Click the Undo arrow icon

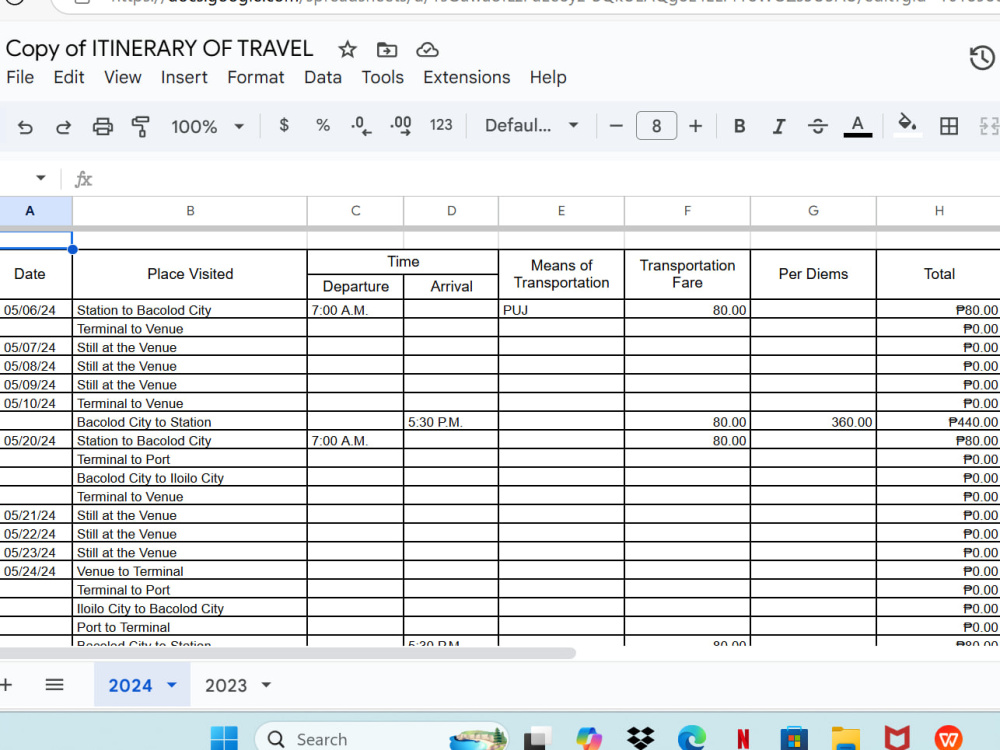[25, 127]
